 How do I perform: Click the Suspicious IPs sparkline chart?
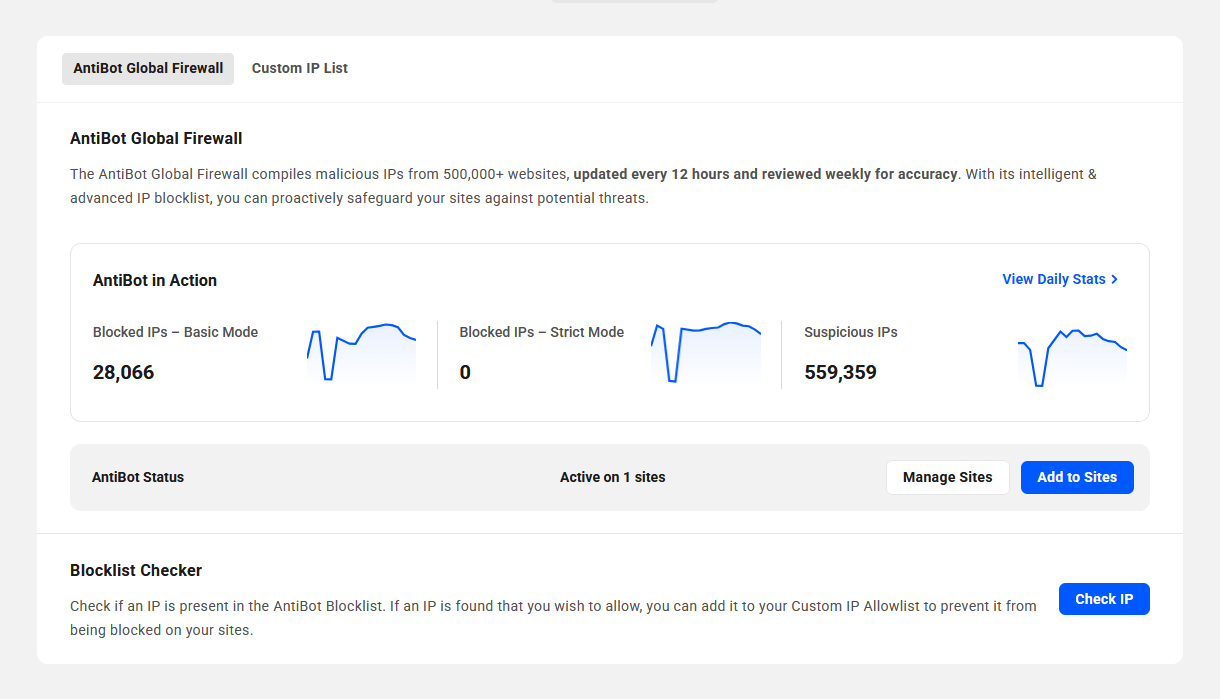(x=1072, y=357)
